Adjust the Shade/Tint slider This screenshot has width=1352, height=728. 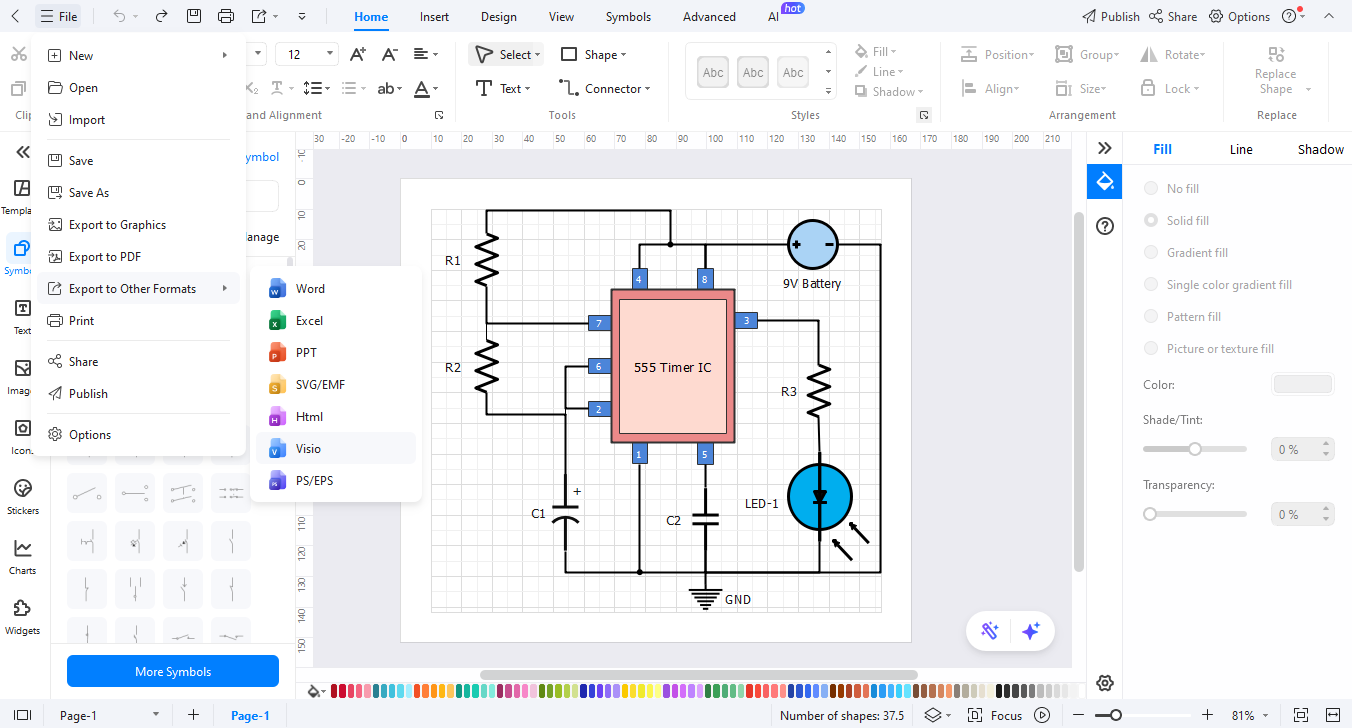point(1194,449)
